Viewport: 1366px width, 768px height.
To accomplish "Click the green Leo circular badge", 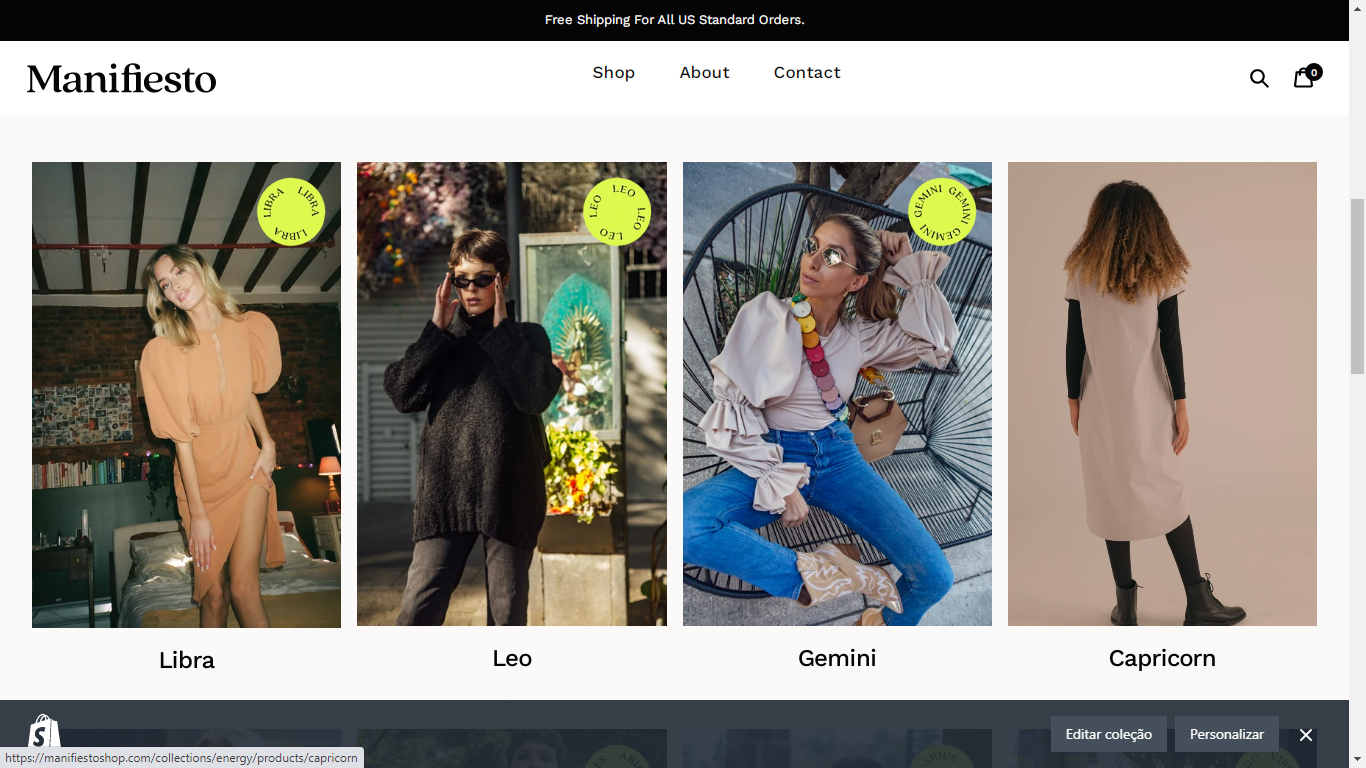I will pos(617,211).
